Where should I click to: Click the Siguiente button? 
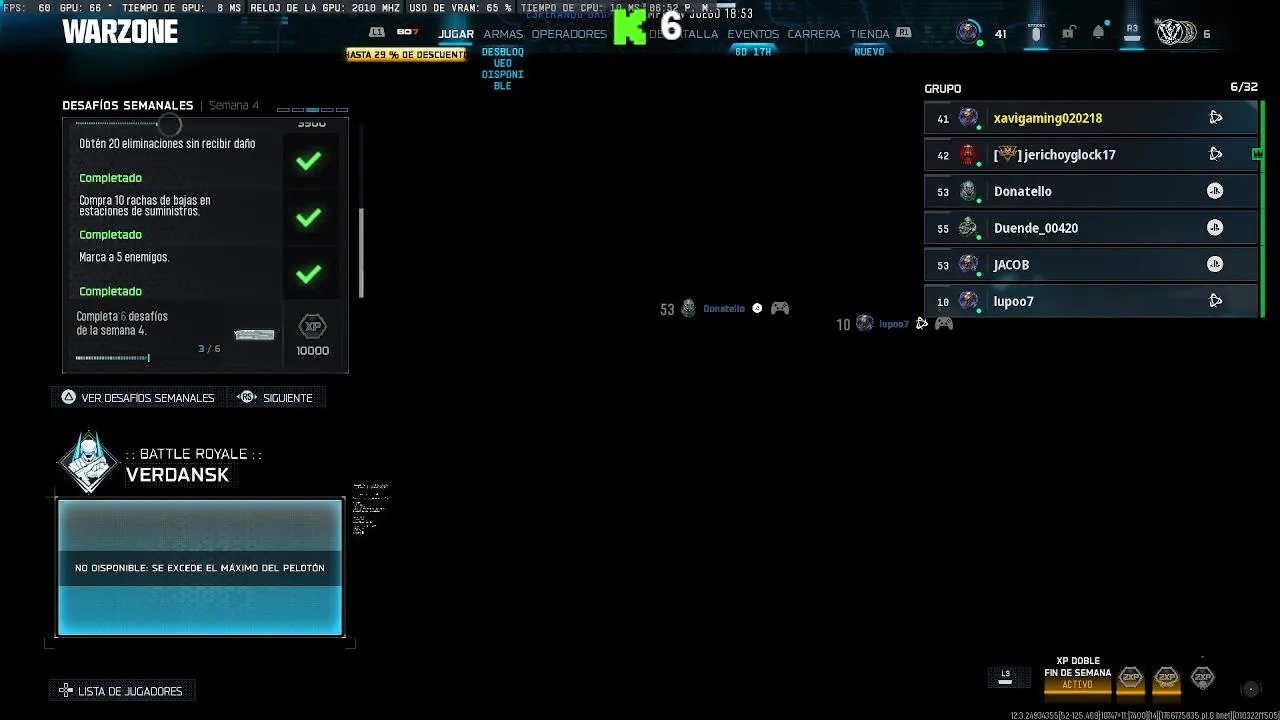point(275,397)
